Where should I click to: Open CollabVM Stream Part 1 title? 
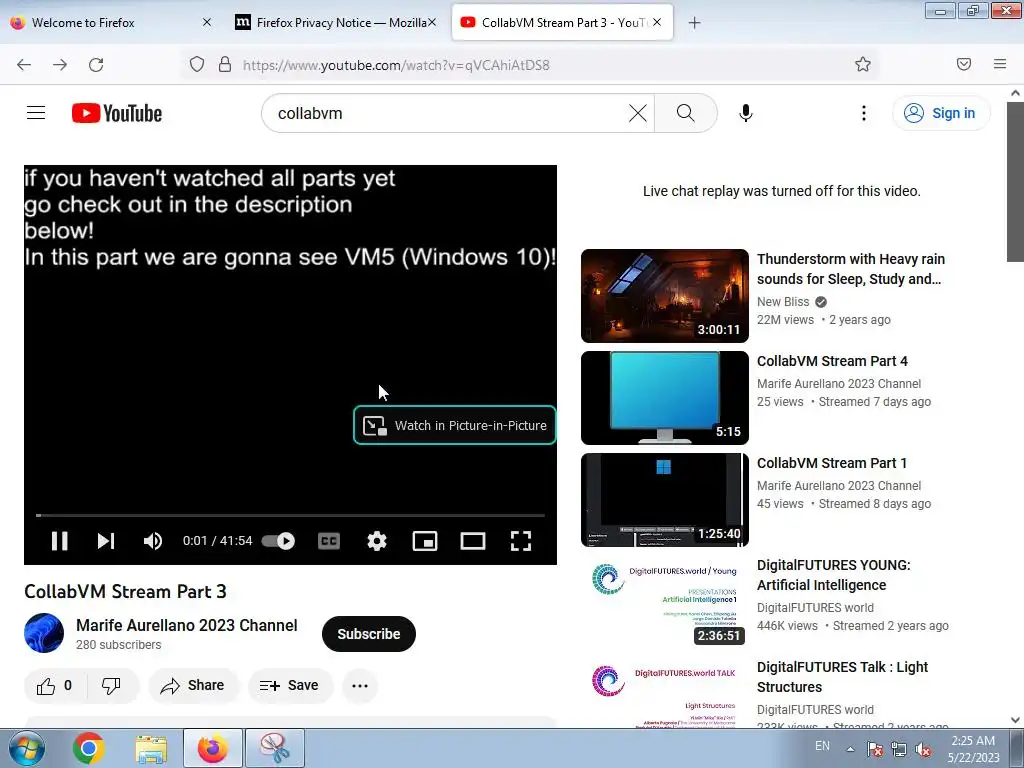pyautogui.click(x=832, y=463)
